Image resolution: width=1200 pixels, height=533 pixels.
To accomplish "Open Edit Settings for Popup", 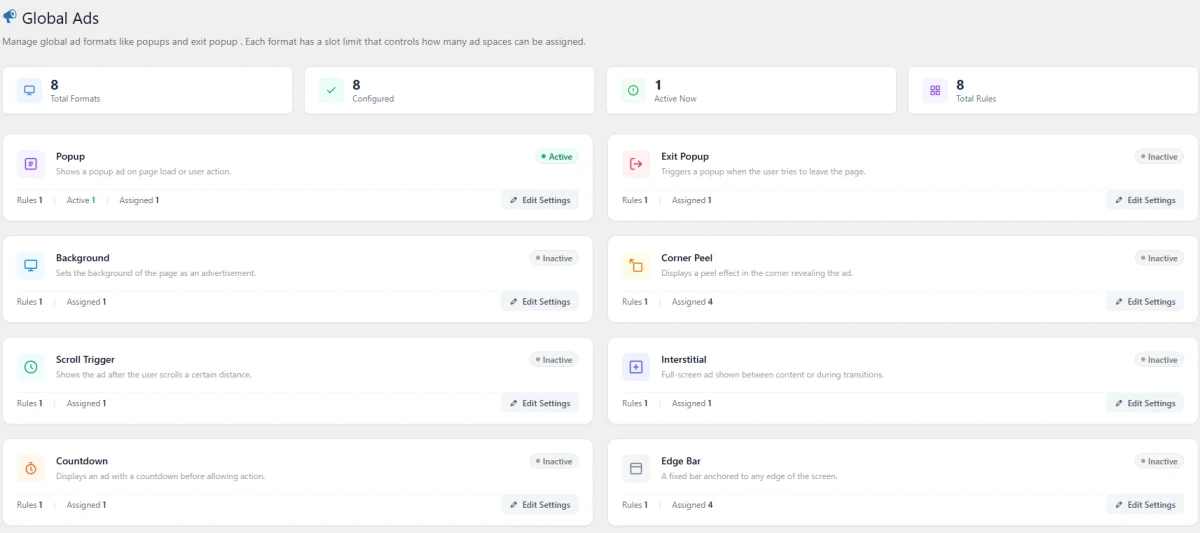I will (x=540, y=200).
